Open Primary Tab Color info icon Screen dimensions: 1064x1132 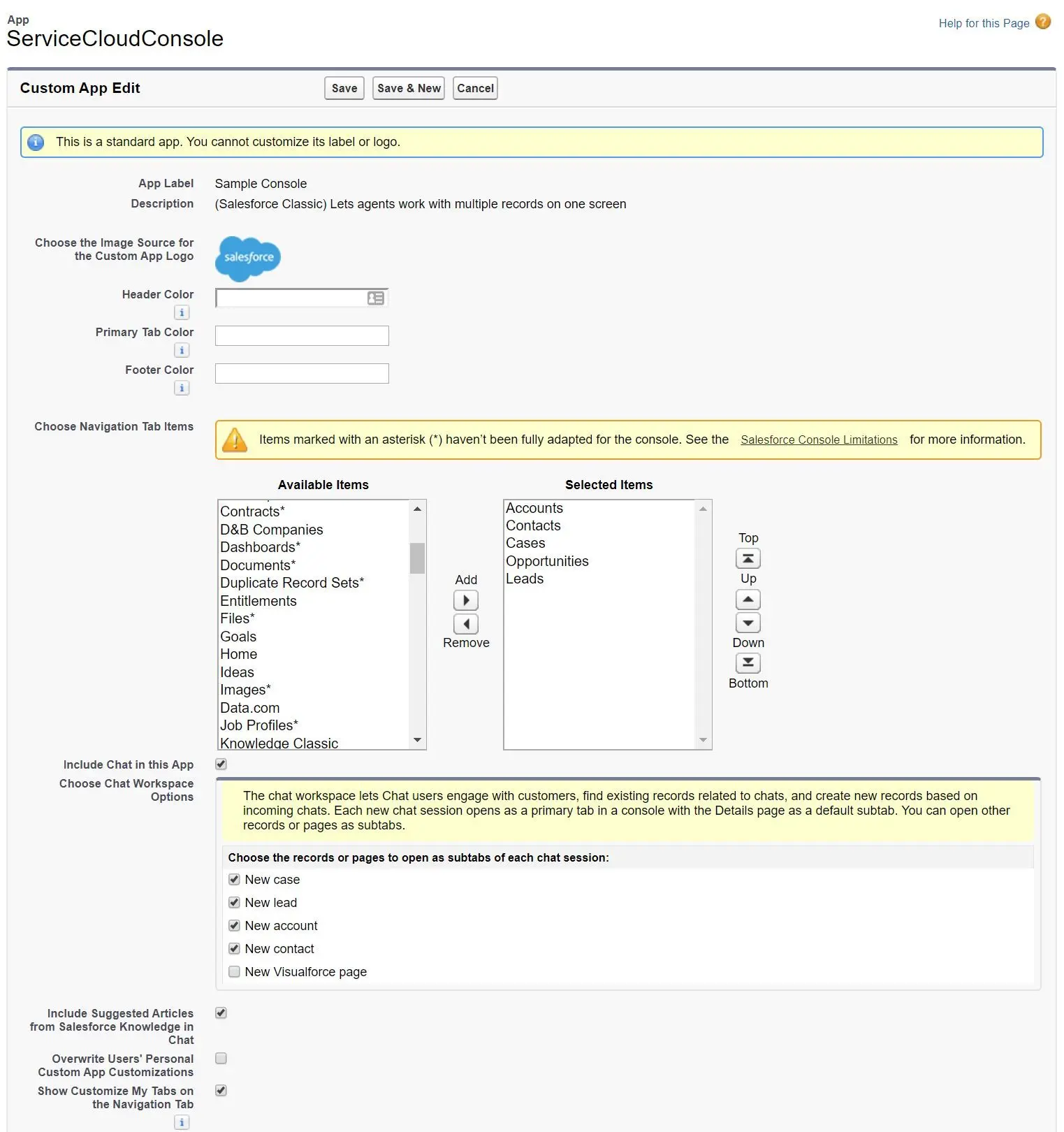[182, 350]
